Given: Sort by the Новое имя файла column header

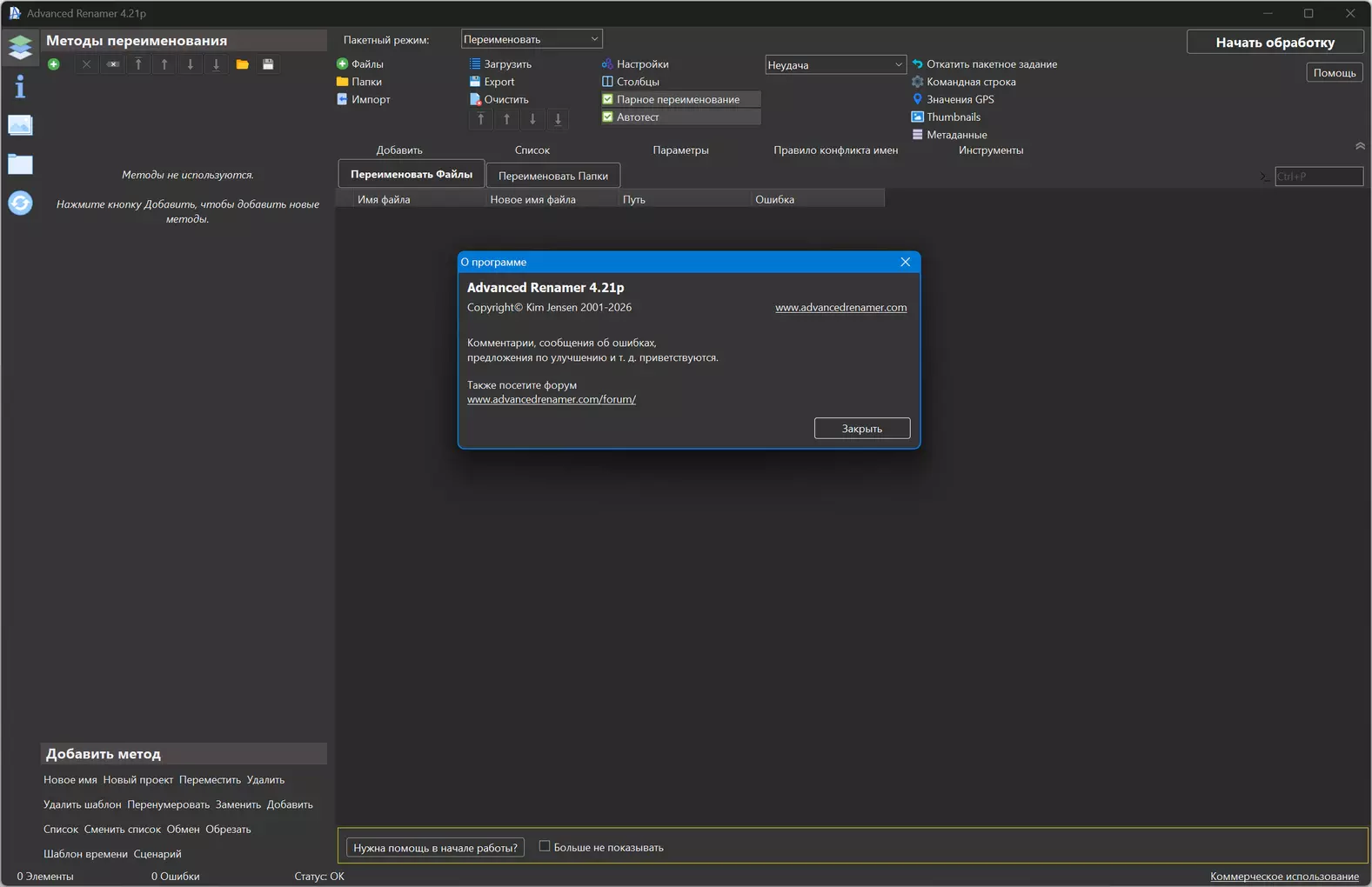Looking at the screenshot, I should 552,199.
